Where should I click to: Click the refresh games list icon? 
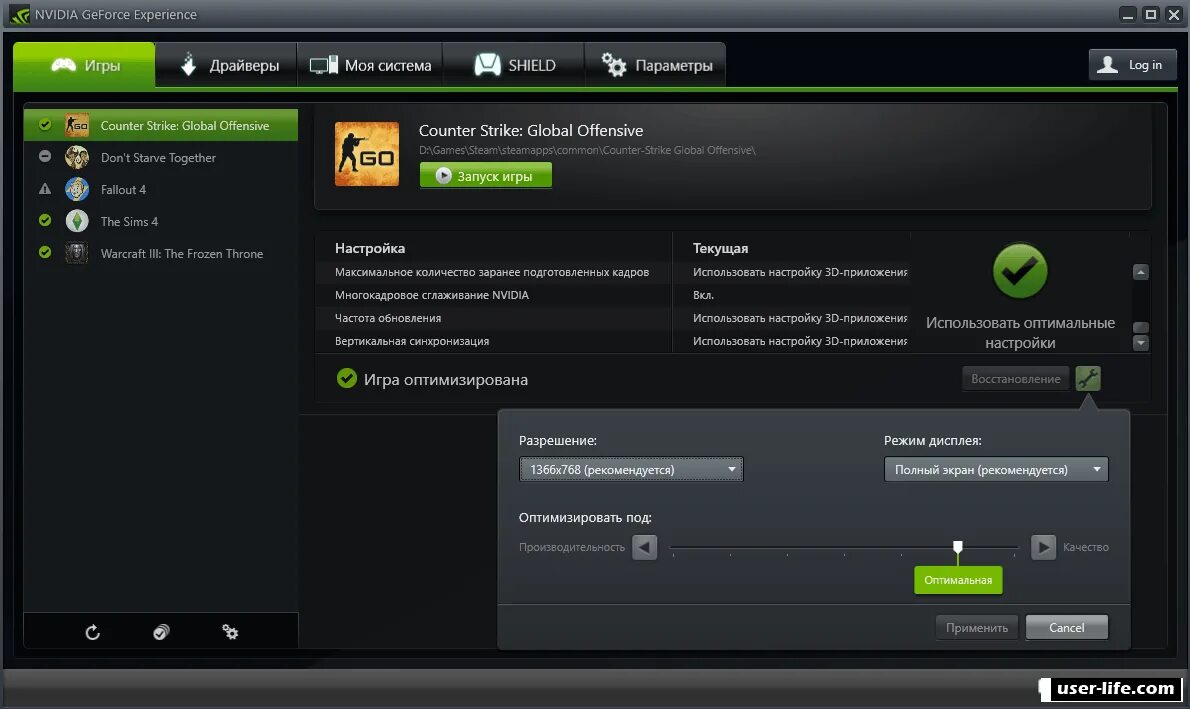click(92, 632)
